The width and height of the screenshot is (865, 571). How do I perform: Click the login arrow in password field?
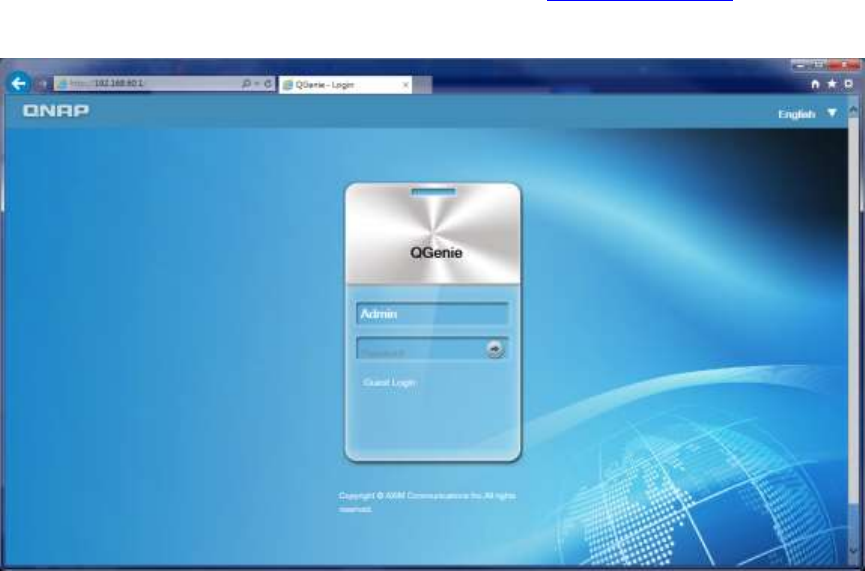(495, 349)
